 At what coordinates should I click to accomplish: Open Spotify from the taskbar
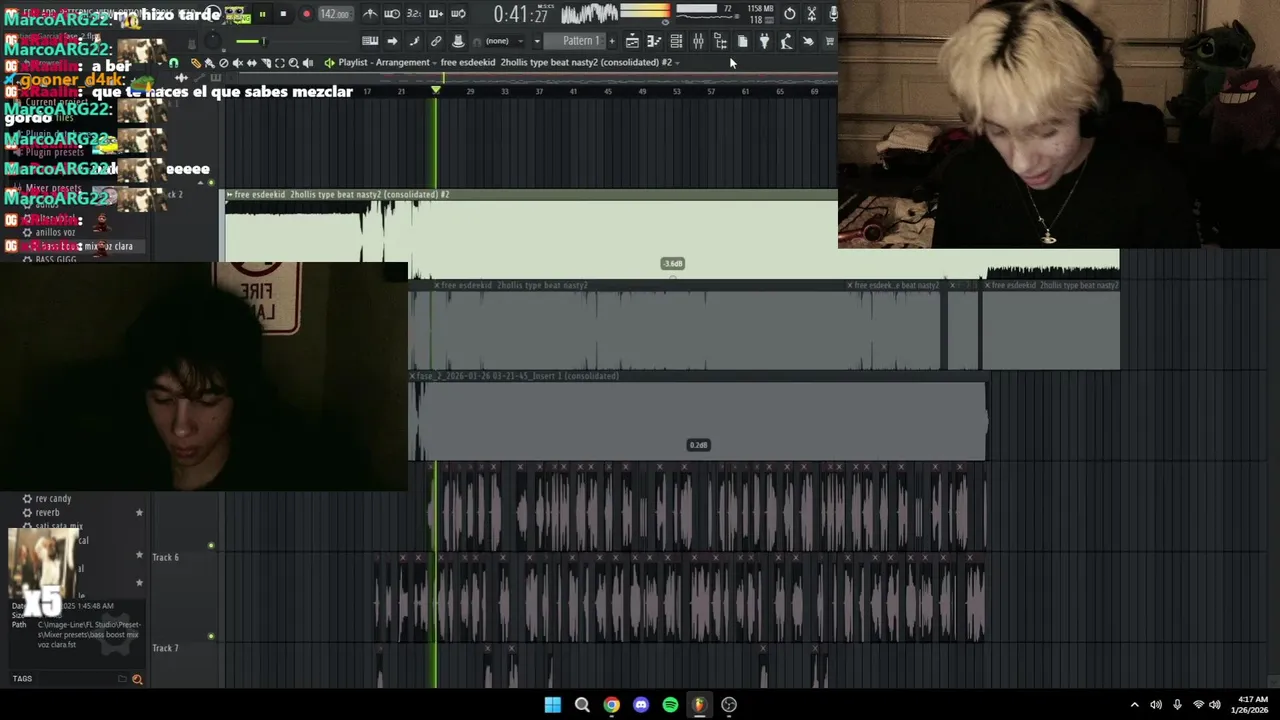[670, 705]
